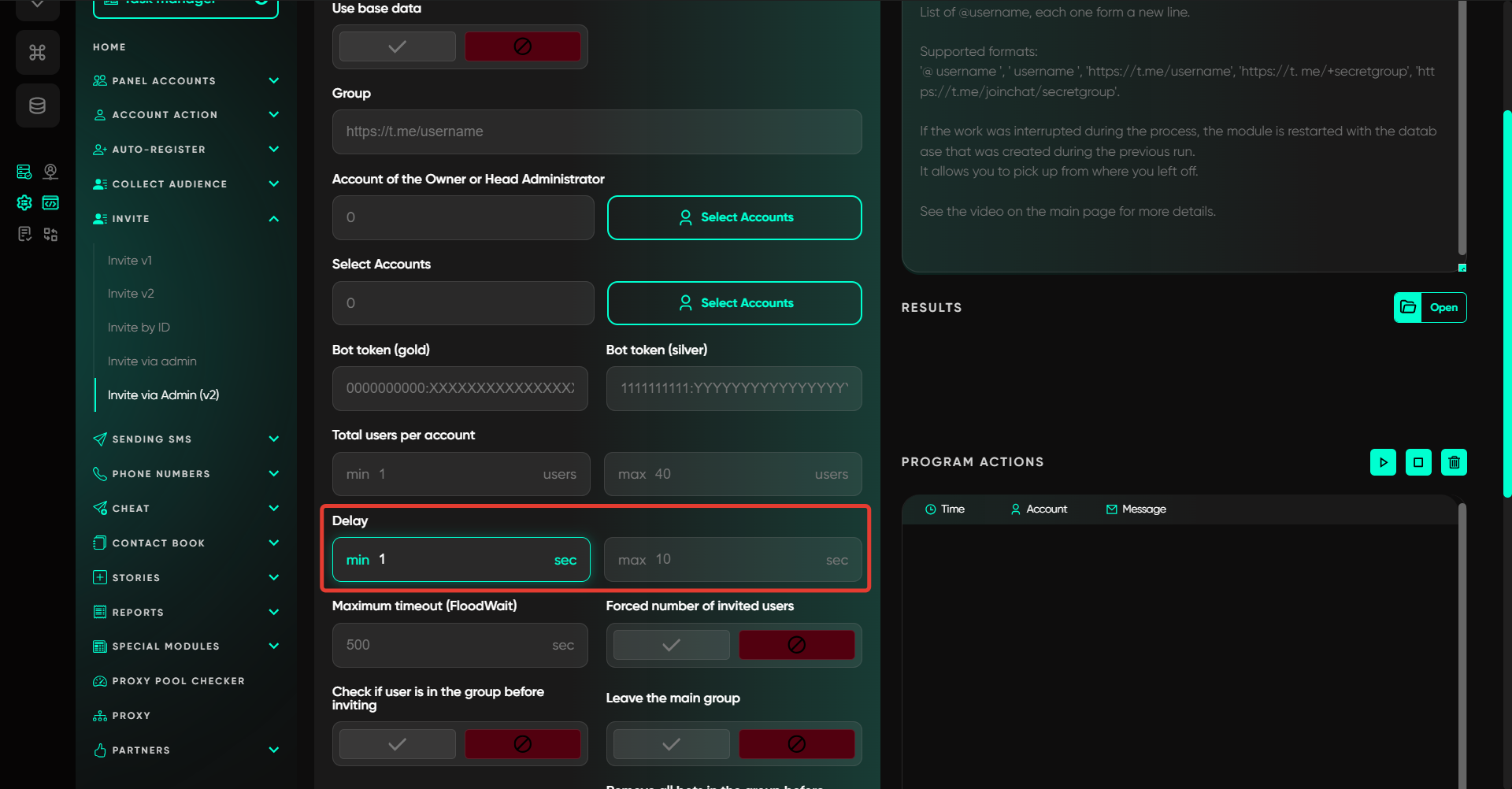
Task: Click the command key icon in left rail
Action: (x=37, y=53)
